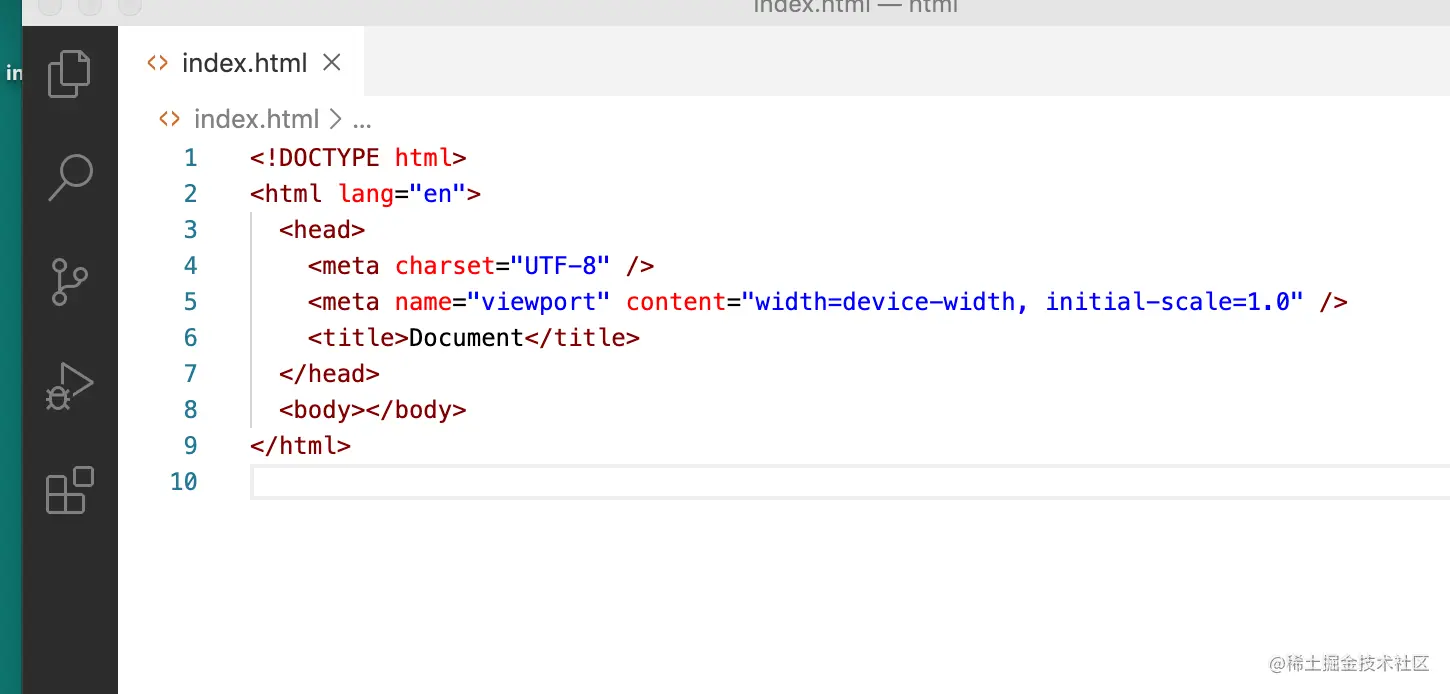Screen dimensions: 1450x694
Task: Click the <!DOCTYPE html> declaration text
Action: (358, 158)
